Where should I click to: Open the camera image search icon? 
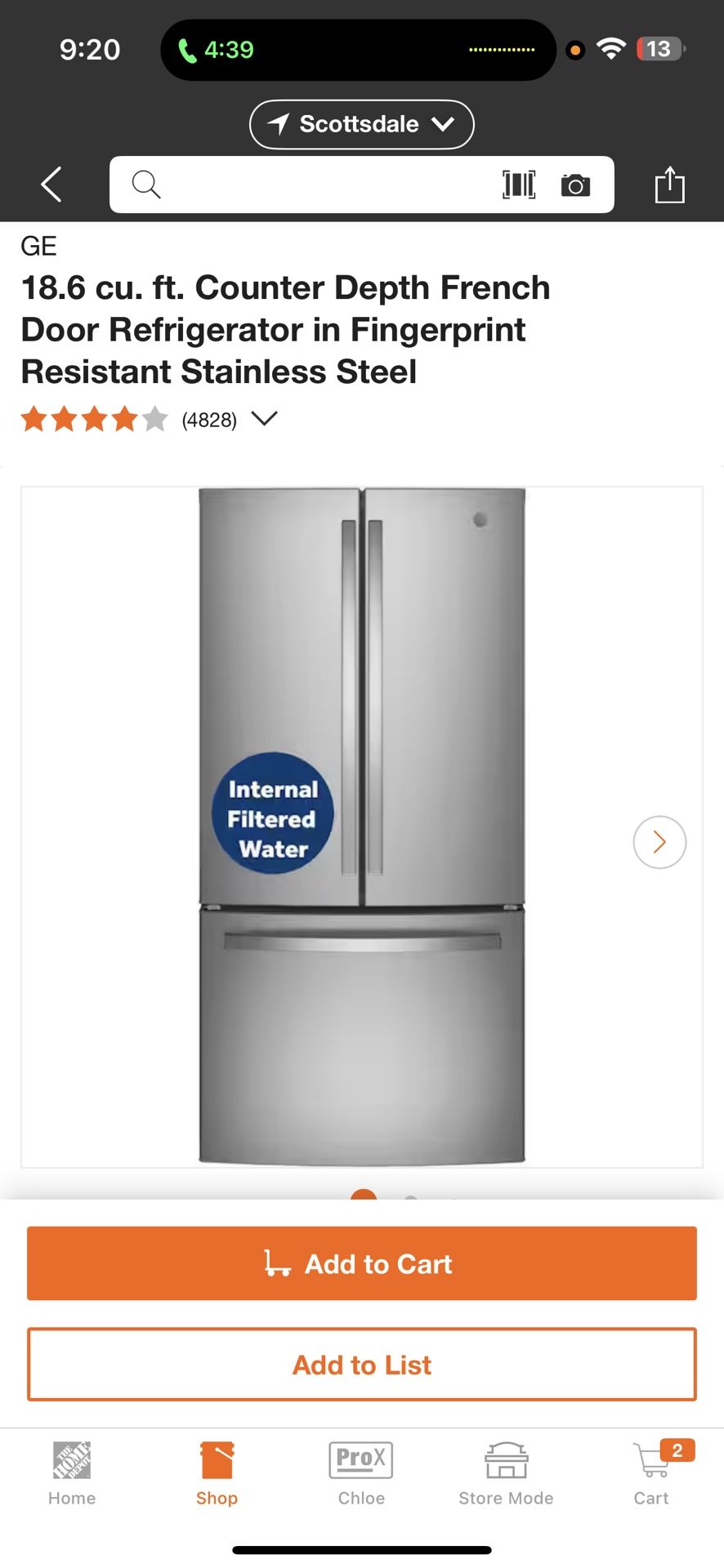[x=575, y=185]
